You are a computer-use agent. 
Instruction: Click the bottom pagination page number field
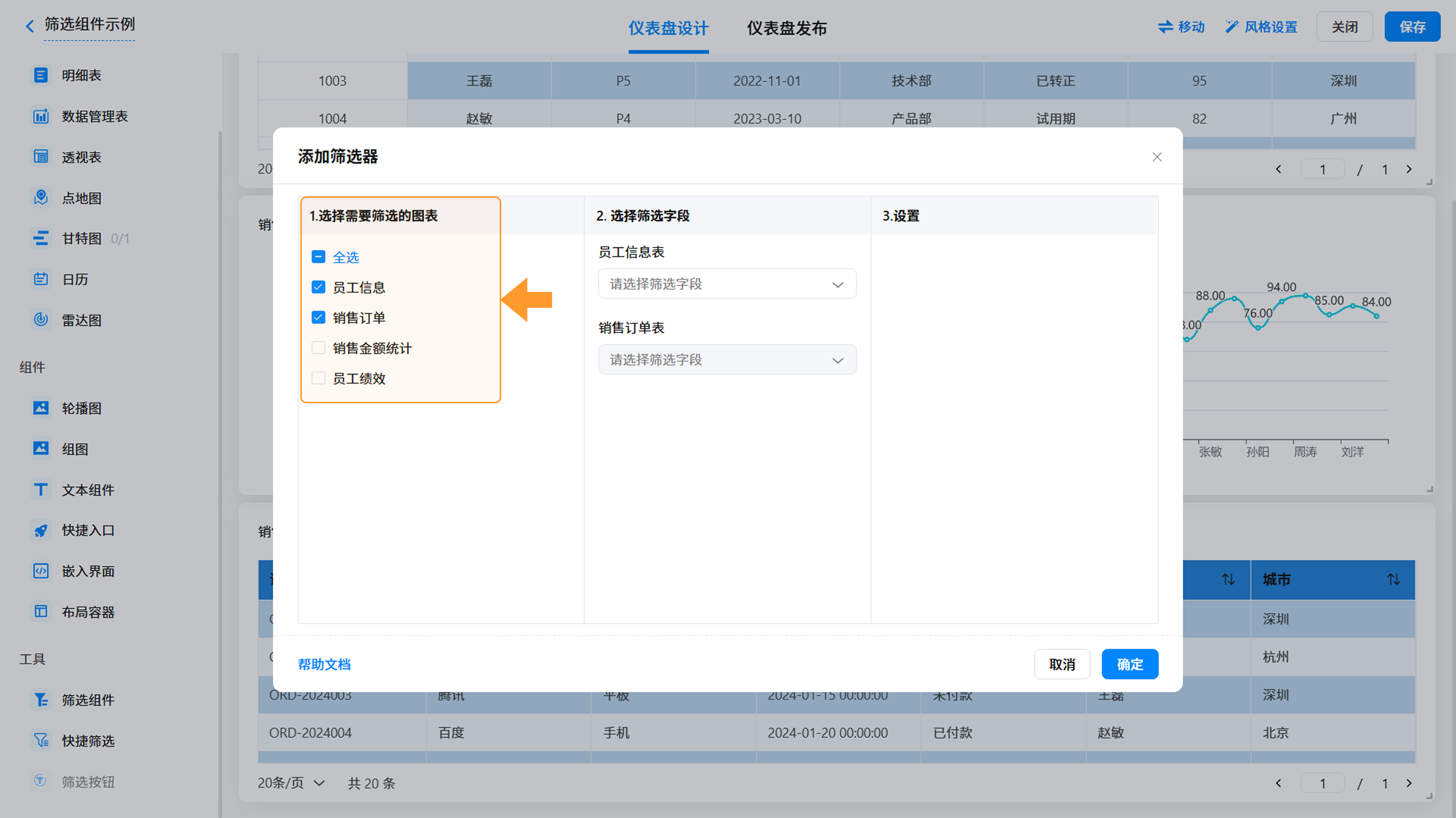coord(1322,783)
